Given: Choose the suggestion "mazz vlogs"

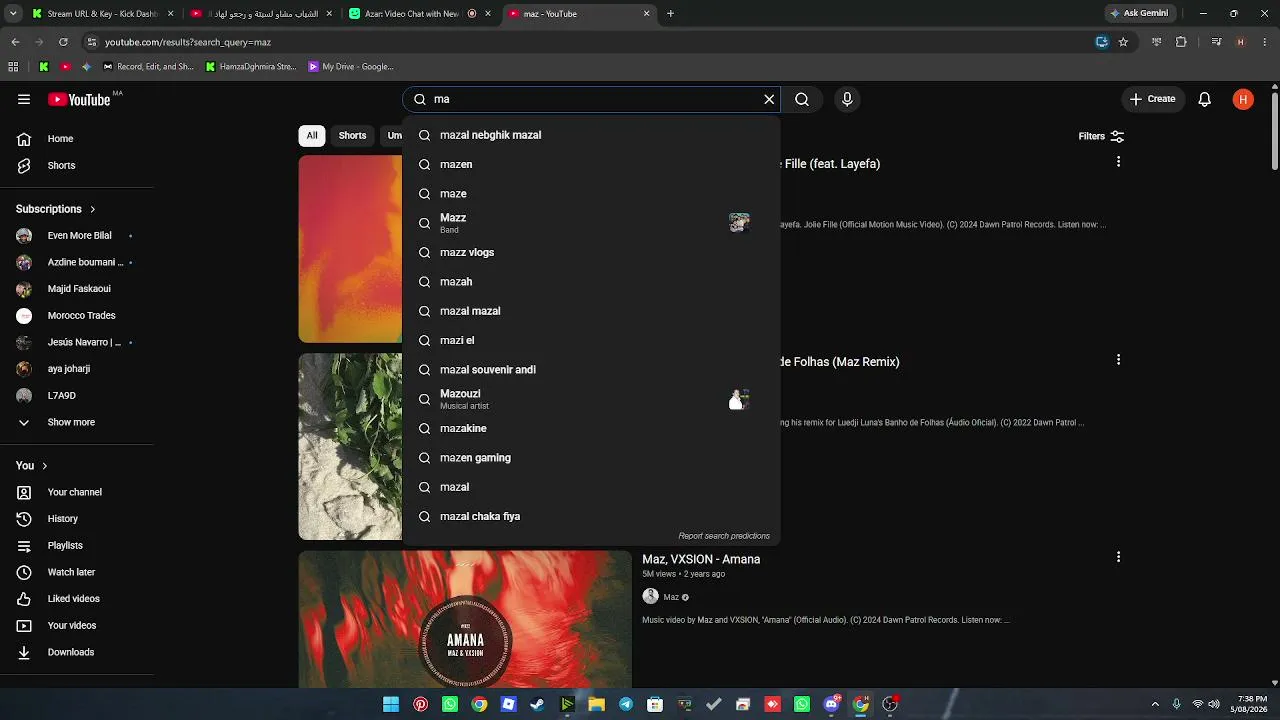Looking at the screenshot, I should click(590, 252).
